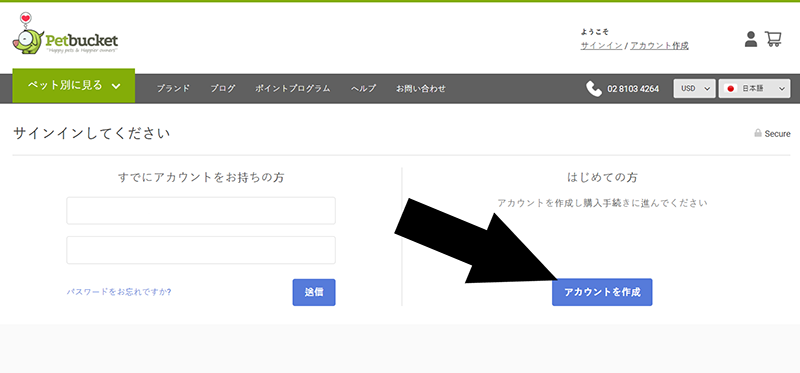Focus the second login input field
Viewport: 800px width, 373px height.
pos(201,250)
